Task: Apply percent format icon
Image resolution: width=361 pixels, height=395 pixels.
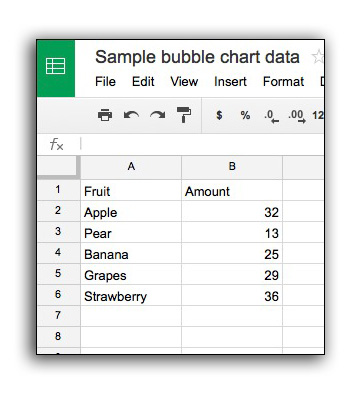Action: [x=245, y=115]
